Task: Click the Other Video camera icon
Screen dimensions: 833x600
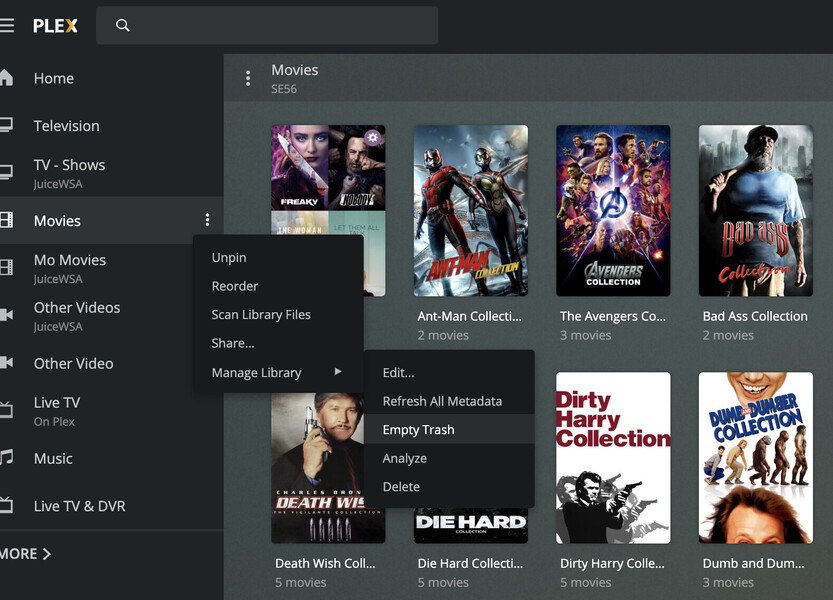Action: tap(6, 362)
